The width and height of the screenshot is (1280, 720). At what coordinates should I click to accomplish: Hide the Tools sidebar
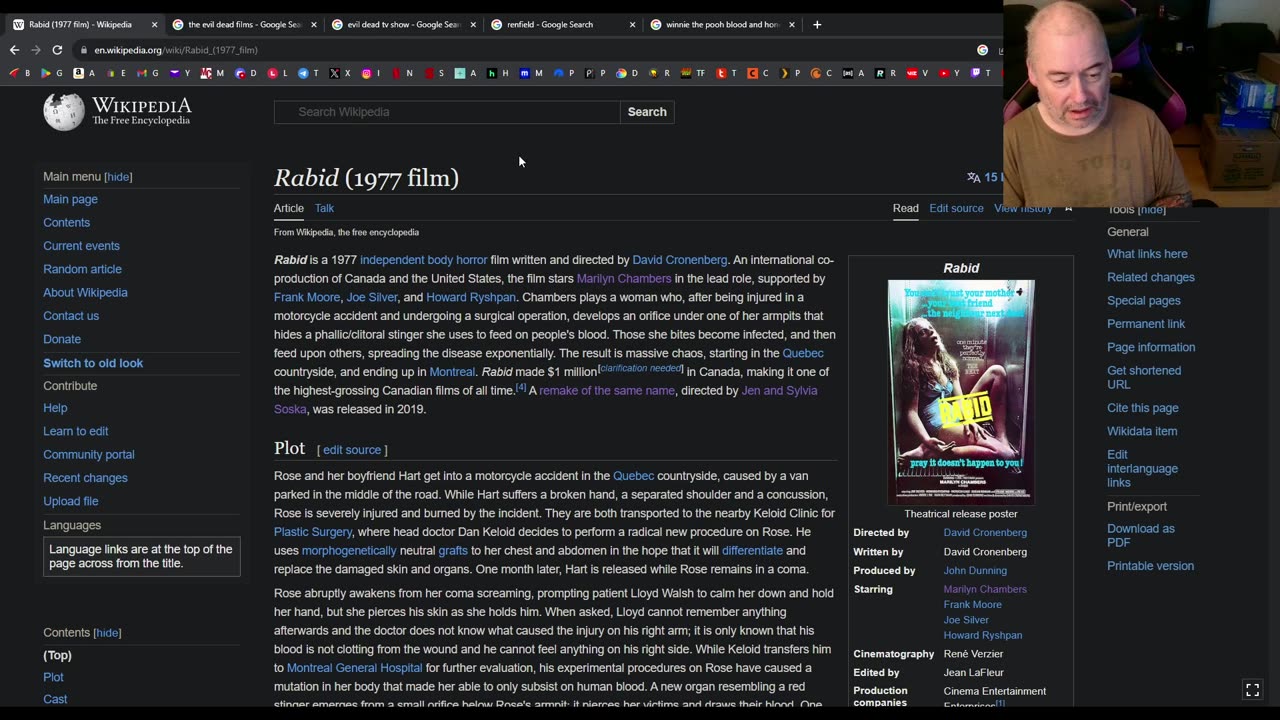point(1152,209)
